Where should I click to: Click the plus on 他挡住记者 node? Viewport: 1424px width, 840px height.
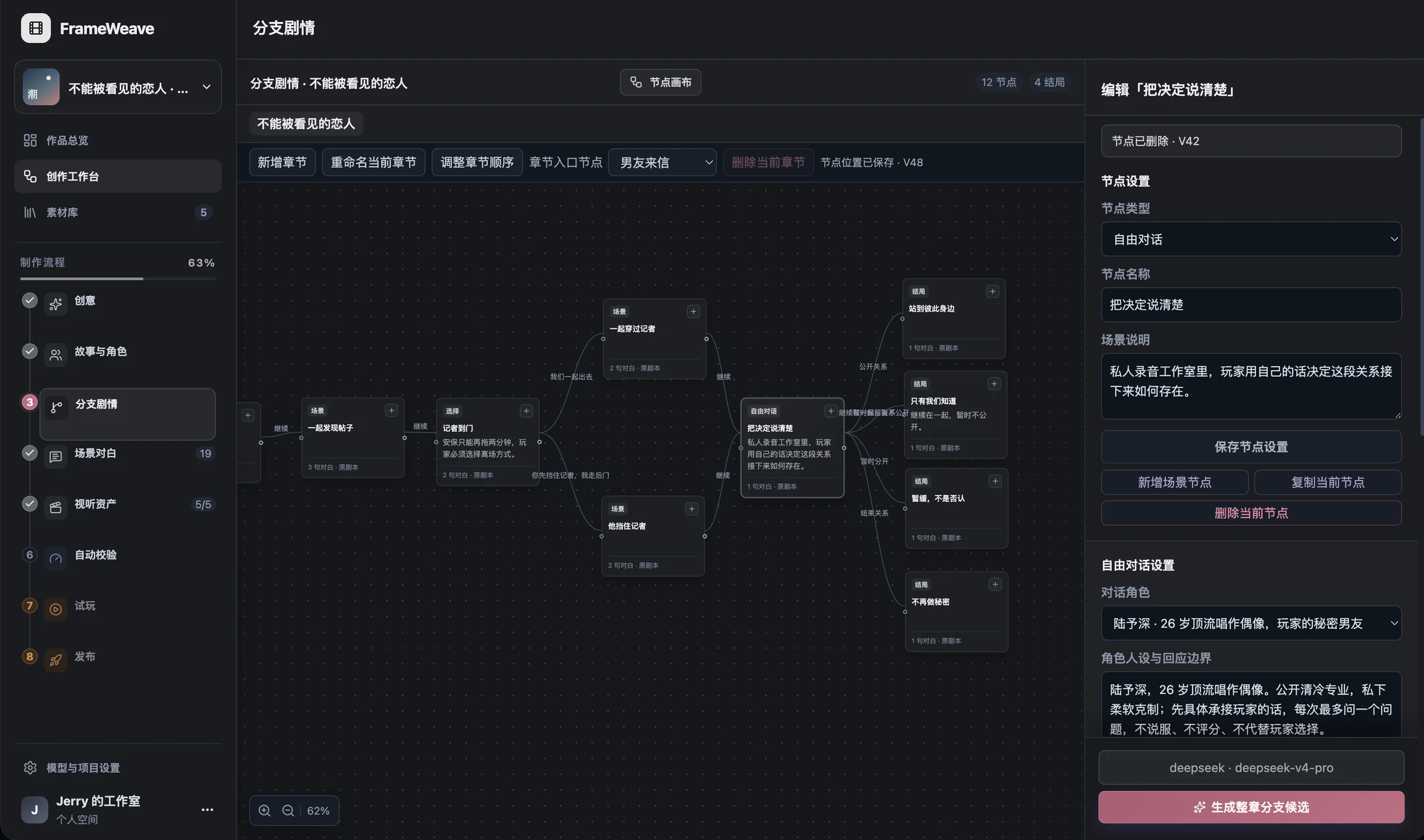click(x=692, y=509)
